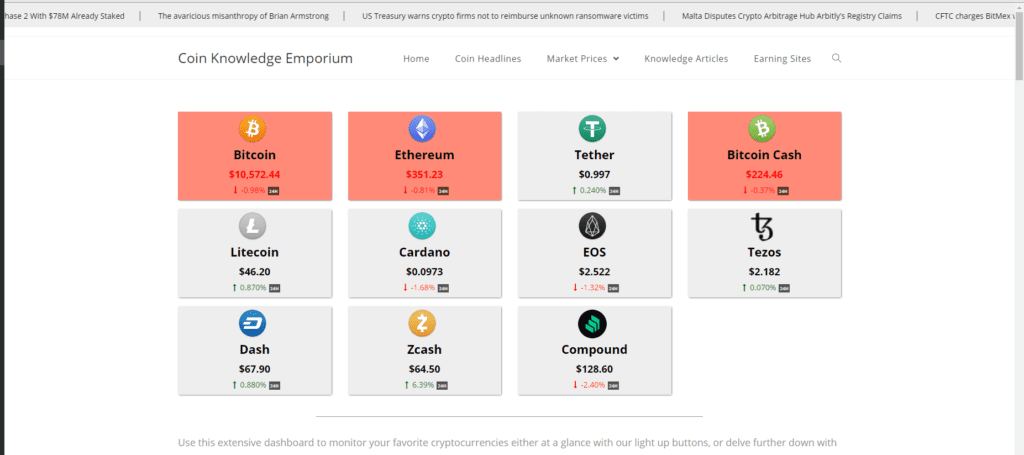Open the Coin Headlines menu item
This screenshot has height=455, width=1024.
(x=488, y=59)
